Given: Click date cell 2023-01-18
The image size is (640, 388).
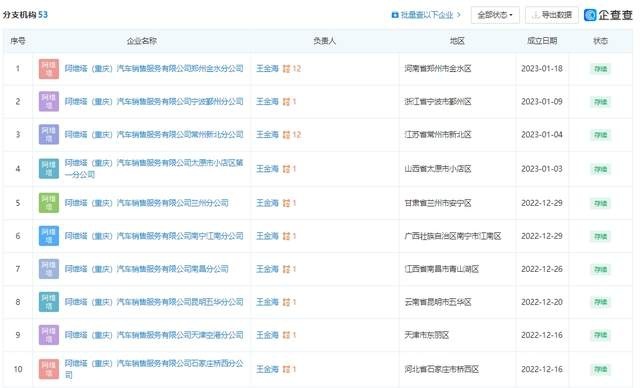Looking at the screenshot, I should tap(542, 69).
